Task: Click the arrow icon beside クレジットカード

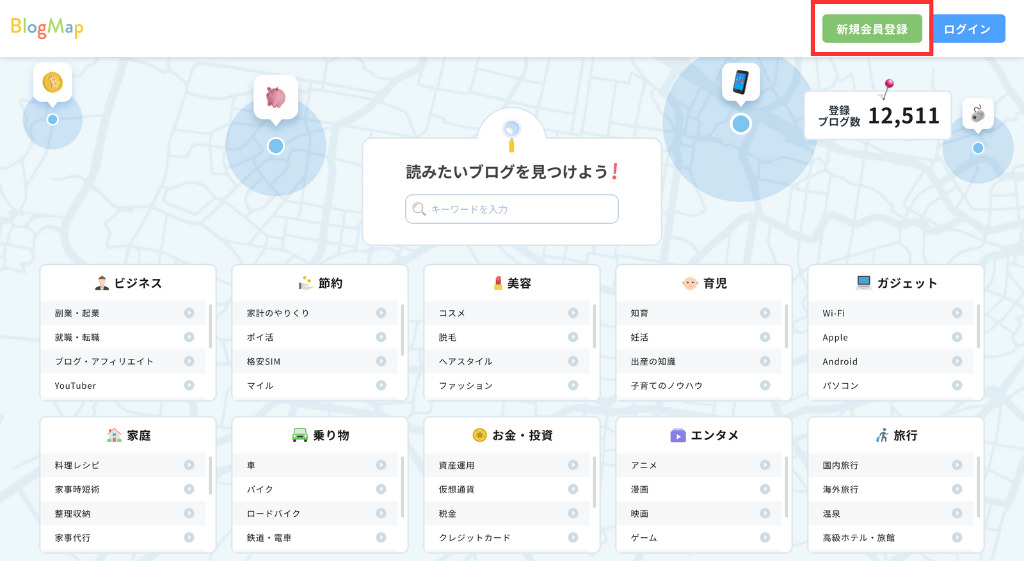Action: [x=573, y=537]
